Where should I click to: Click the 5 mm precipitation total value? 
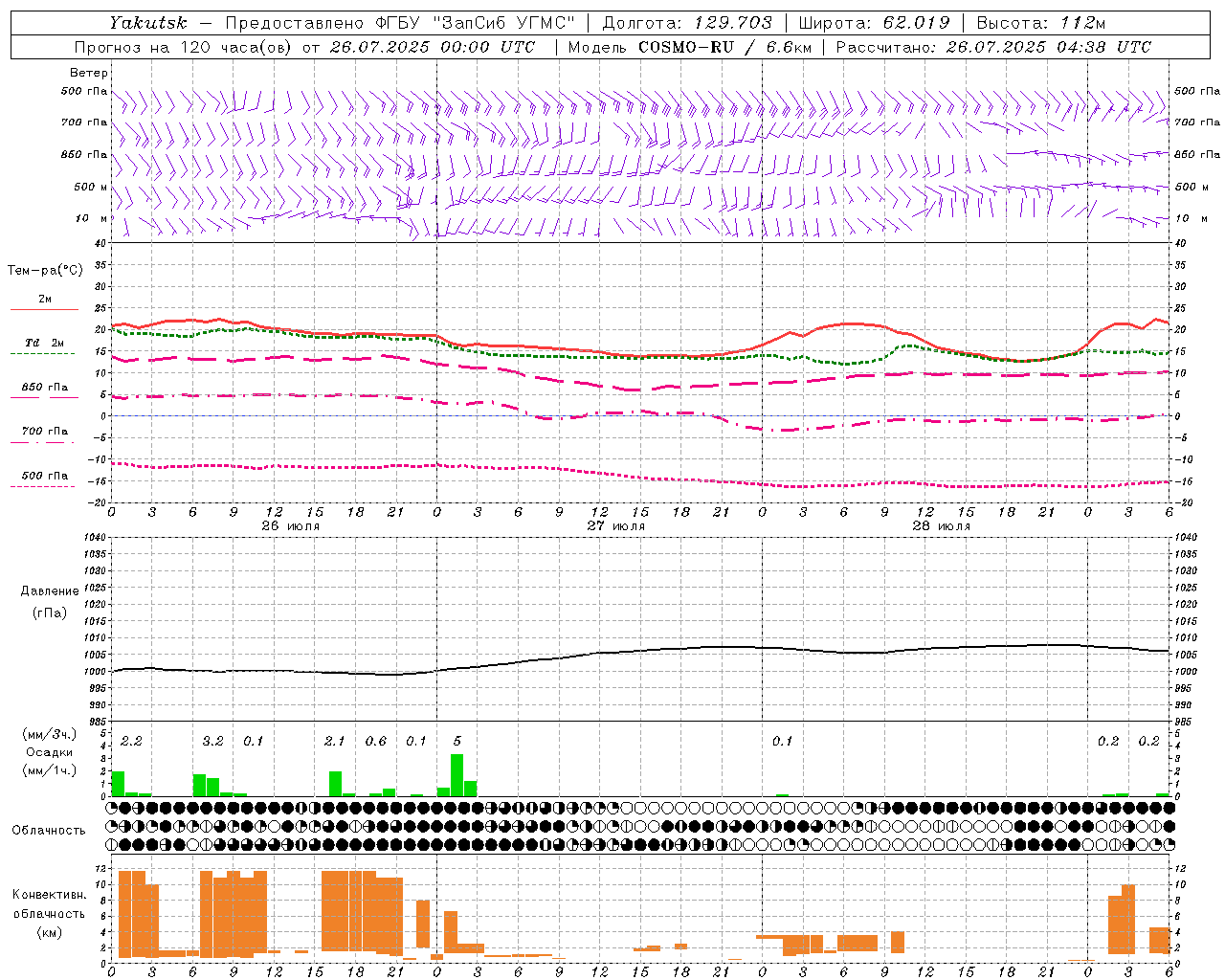tap(457, 741)
